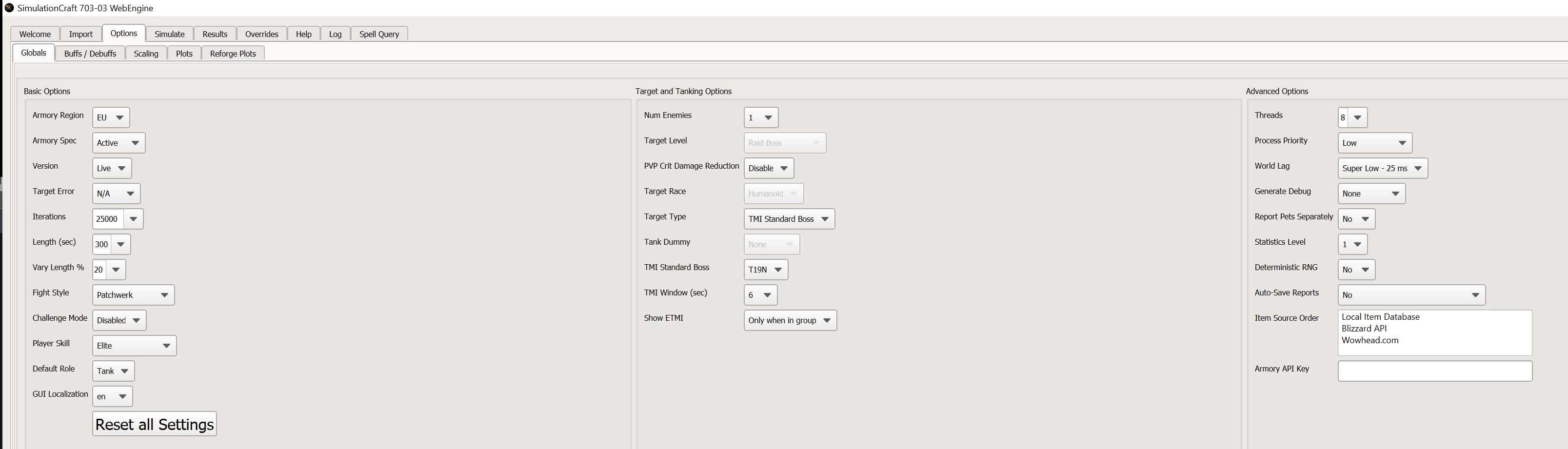Open the Import tab
Image resolution: width=1568 pixels, height=449 pixels.
coord(80,34)
